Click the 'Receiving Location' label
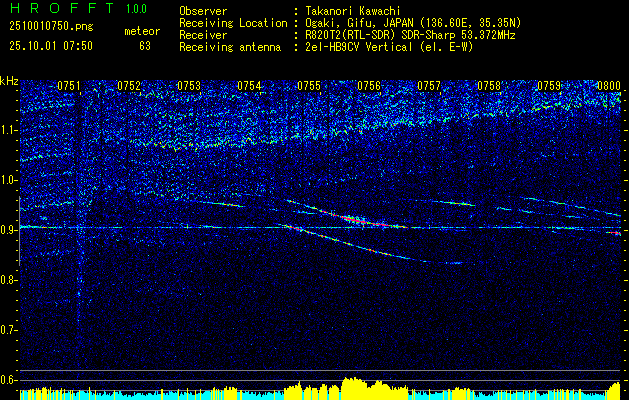The image size is (629, 400). 233,23
